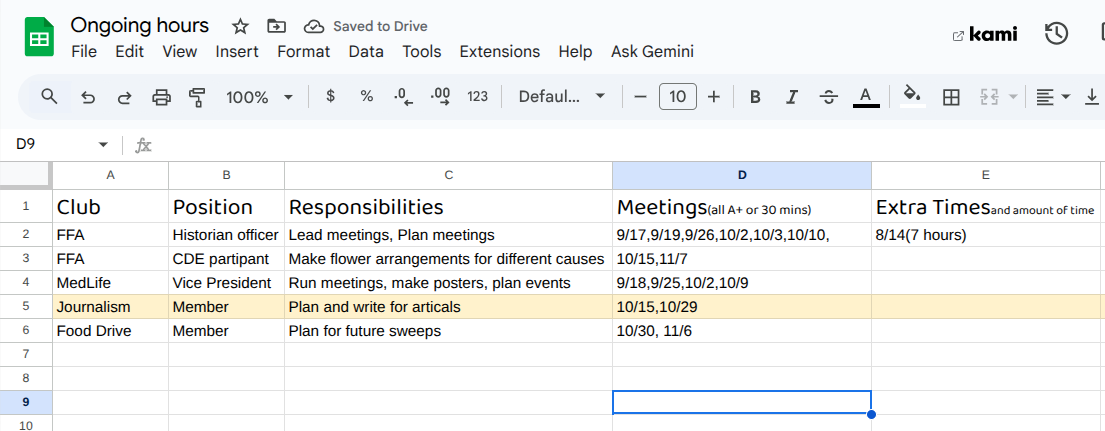Toggle italic text style

click(x=792, y=97)
